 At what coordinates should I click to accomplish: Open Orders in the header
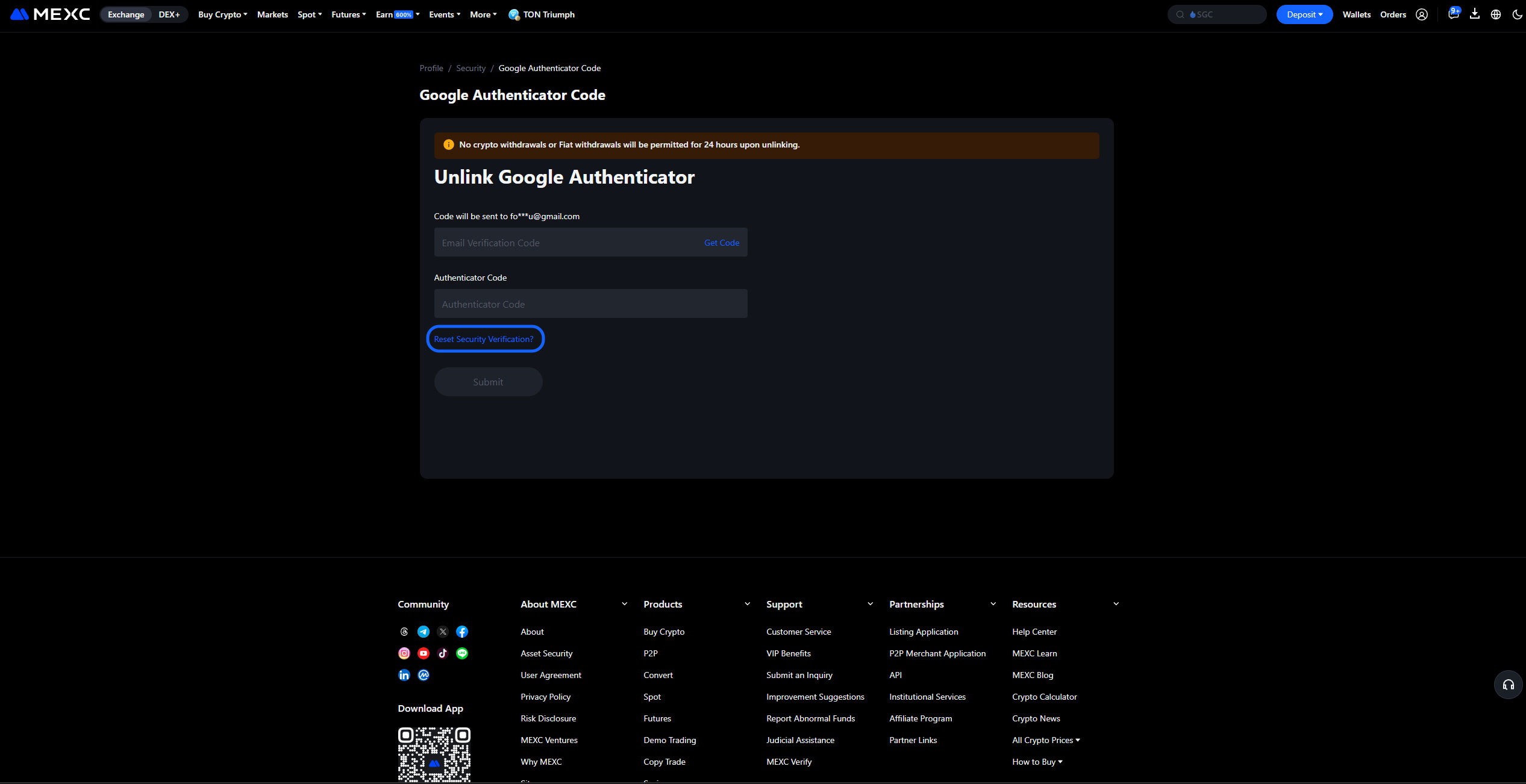click(x=1393, y=14)
